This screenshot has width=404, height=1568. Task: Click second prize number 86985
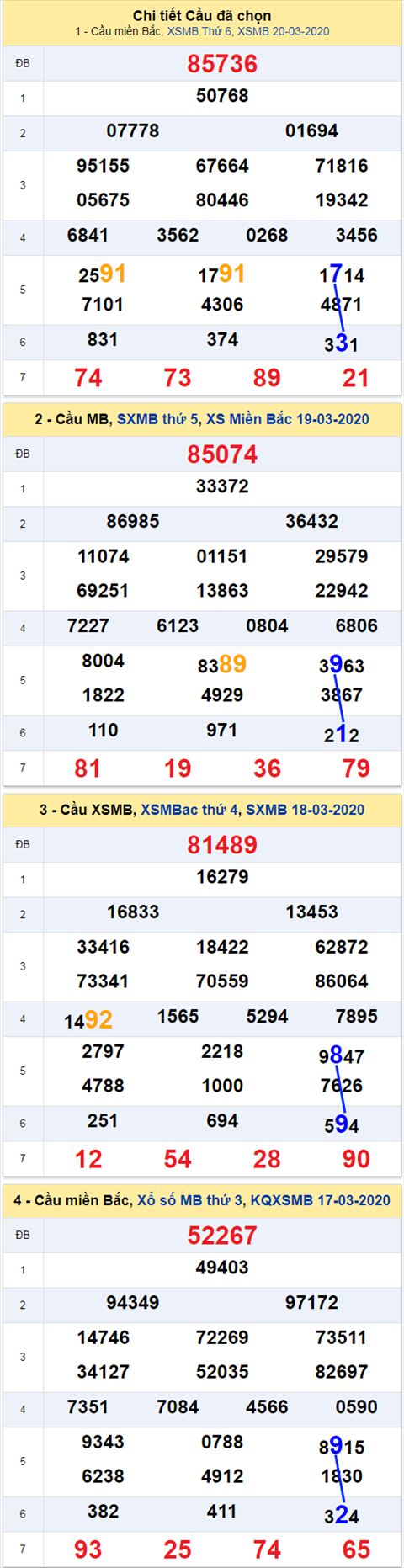[133, 522]
